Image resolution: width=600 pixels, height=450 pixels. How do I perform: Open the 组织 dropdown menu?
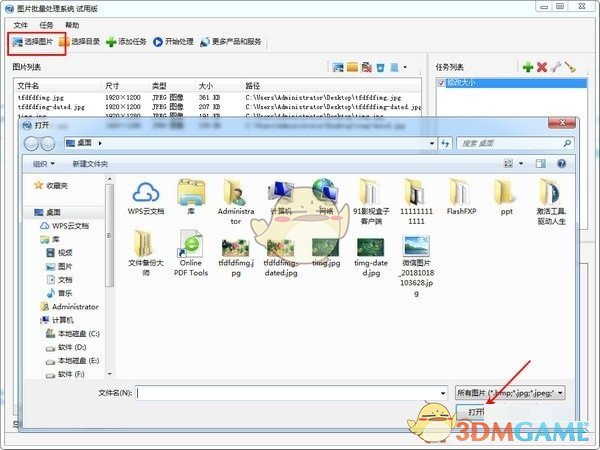(x=44, y=164)
